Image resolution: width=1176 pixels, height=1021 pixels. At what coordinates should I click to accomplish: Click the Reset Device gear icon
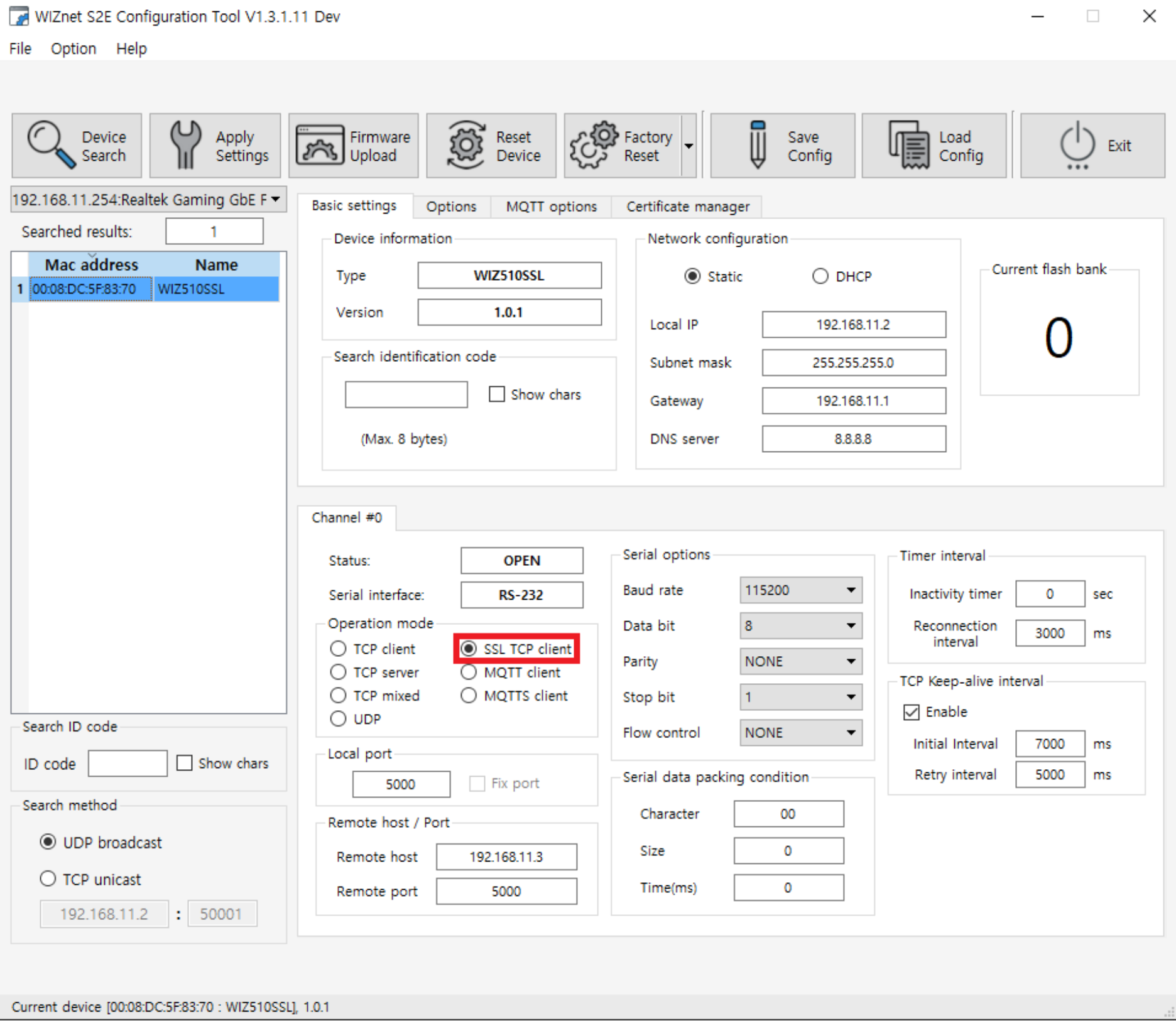click(465, 145)
